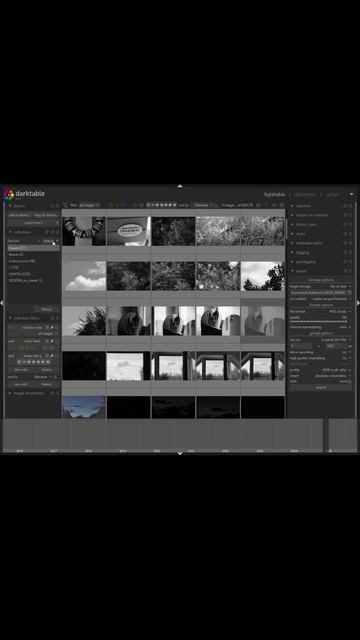Switch to the lighttable view

[x=274, y=194]
